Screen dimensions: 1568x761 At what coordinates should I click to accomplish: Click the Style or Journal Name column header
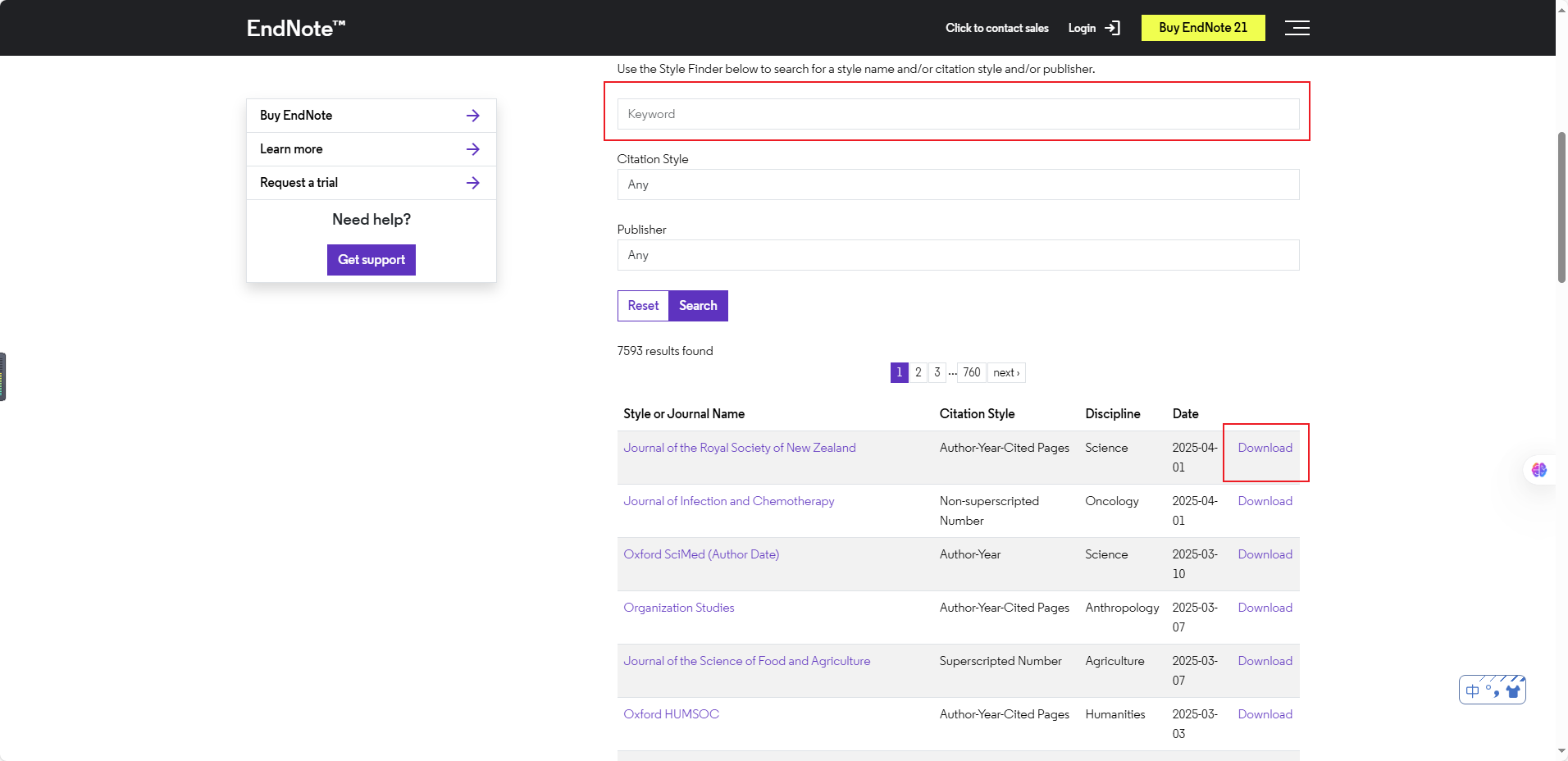(x=684, y=414)
